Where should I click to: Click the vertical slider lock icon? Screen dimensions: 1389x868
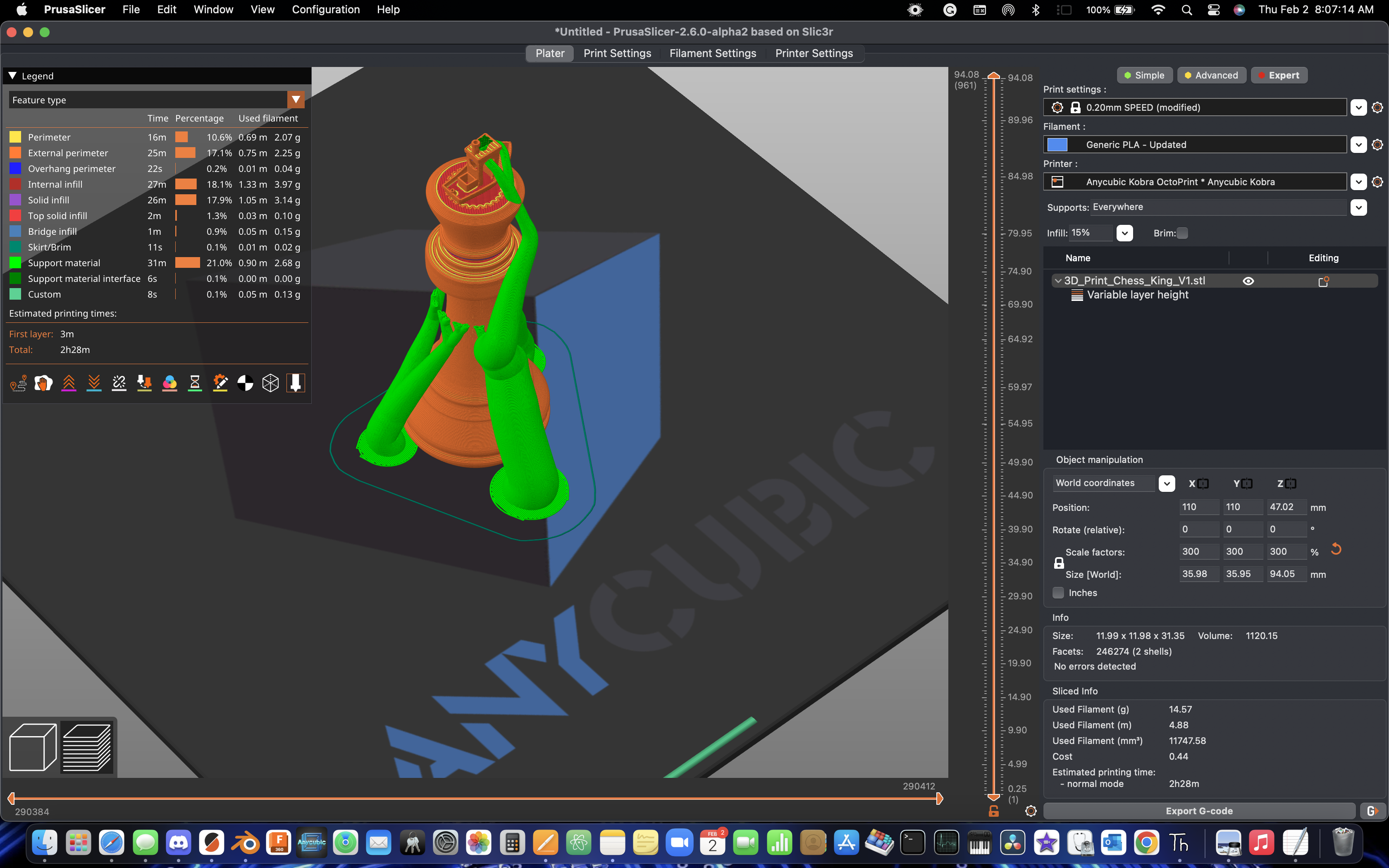[x=993, y=811]
